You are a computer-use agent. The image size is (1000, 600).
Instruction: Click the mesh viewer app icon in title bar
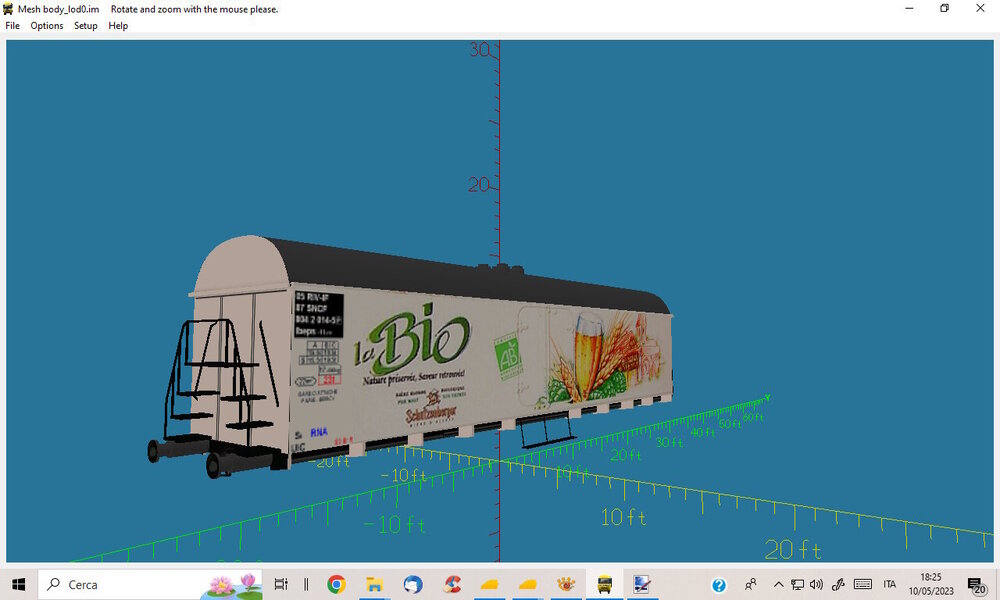tap(8, 9)
